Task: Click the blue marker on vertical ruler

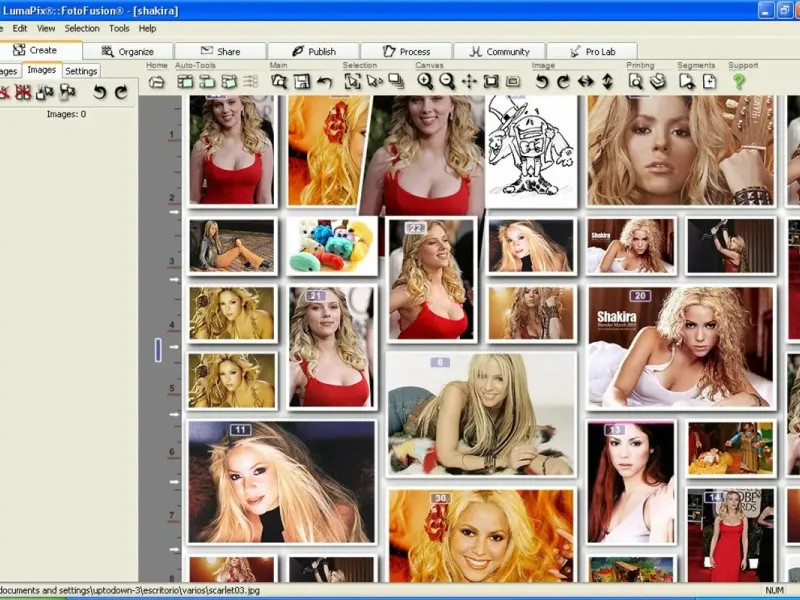Action: (157, 349)
